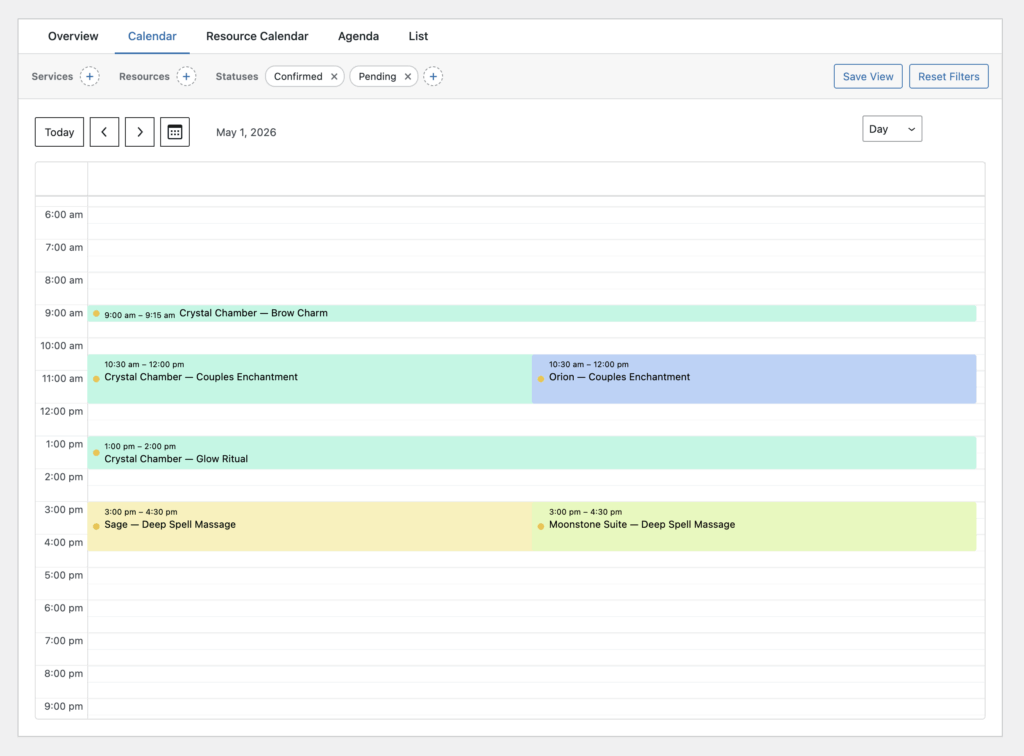The width and height of the screenshot is (1024, 756).
Task: Open the date picker calendar icon
Action: (174, 132)
